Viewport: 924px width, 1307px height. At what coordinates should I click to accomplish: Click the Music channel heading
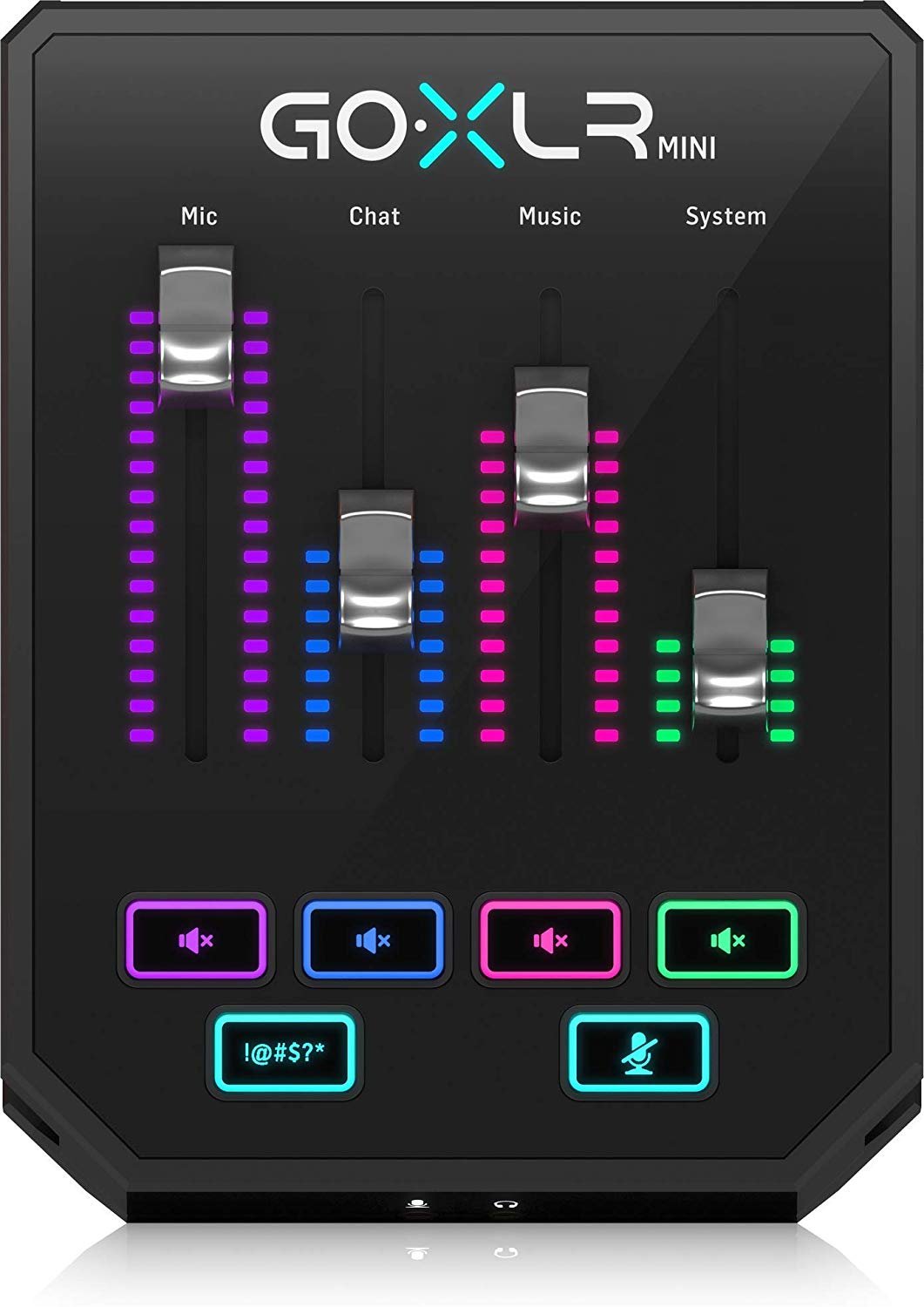click(x=550, y=215)
